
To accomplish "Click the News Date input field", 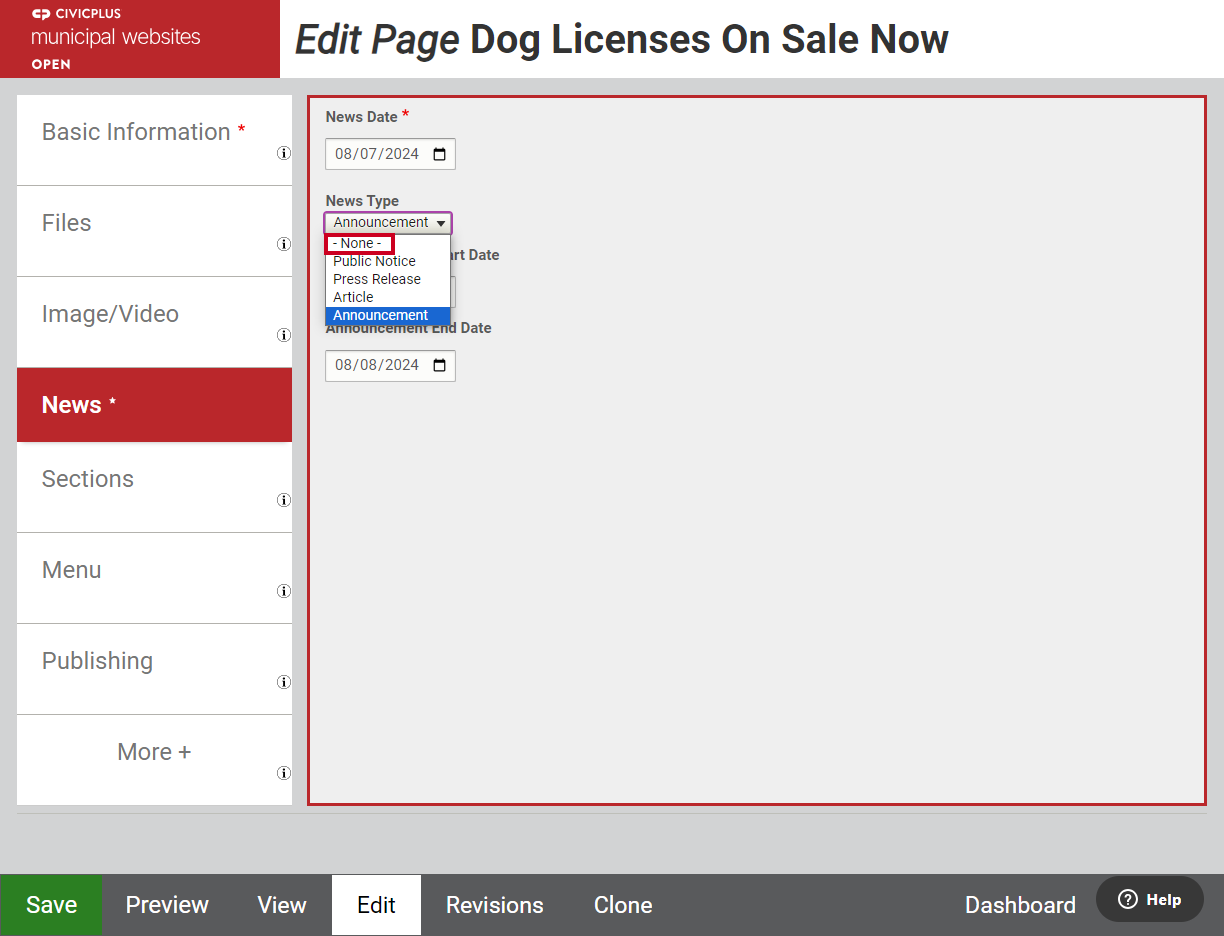I will pos(390,154).
